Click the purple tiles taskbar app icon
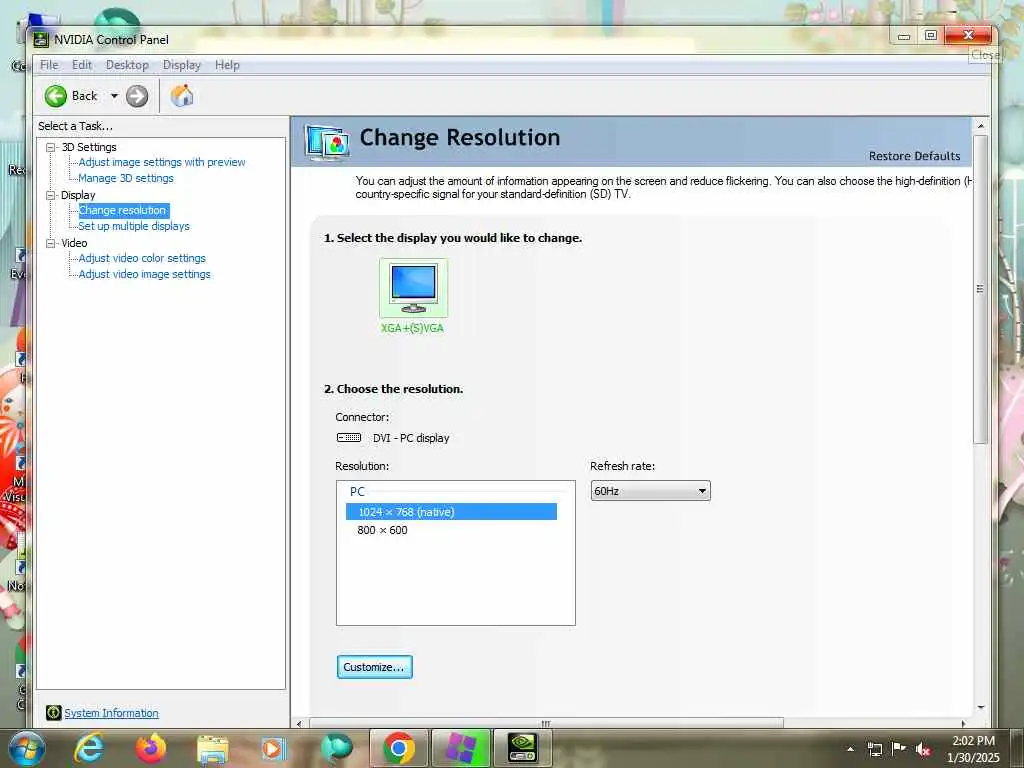This screenshot has width=1024, height=768. [x=460, y=748]
